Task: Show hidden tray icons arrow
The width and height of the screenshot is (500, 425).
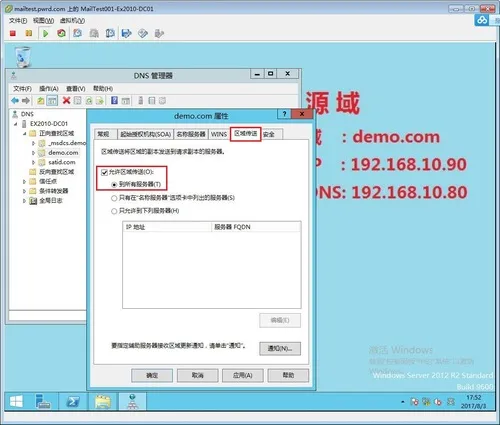Action: point(403,402)
